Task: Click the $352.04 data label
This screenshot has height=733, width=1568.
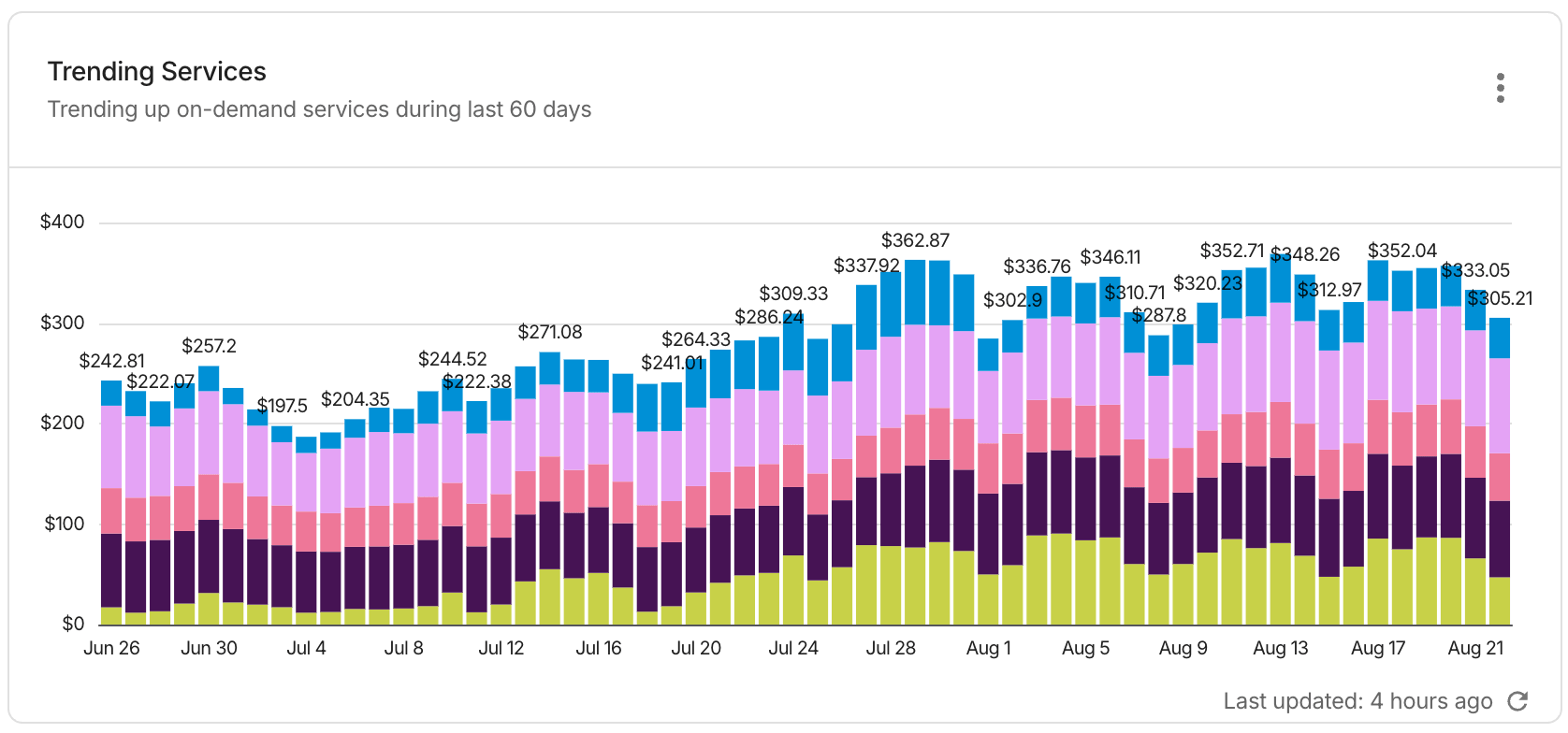Action: tap(1402, 251)
